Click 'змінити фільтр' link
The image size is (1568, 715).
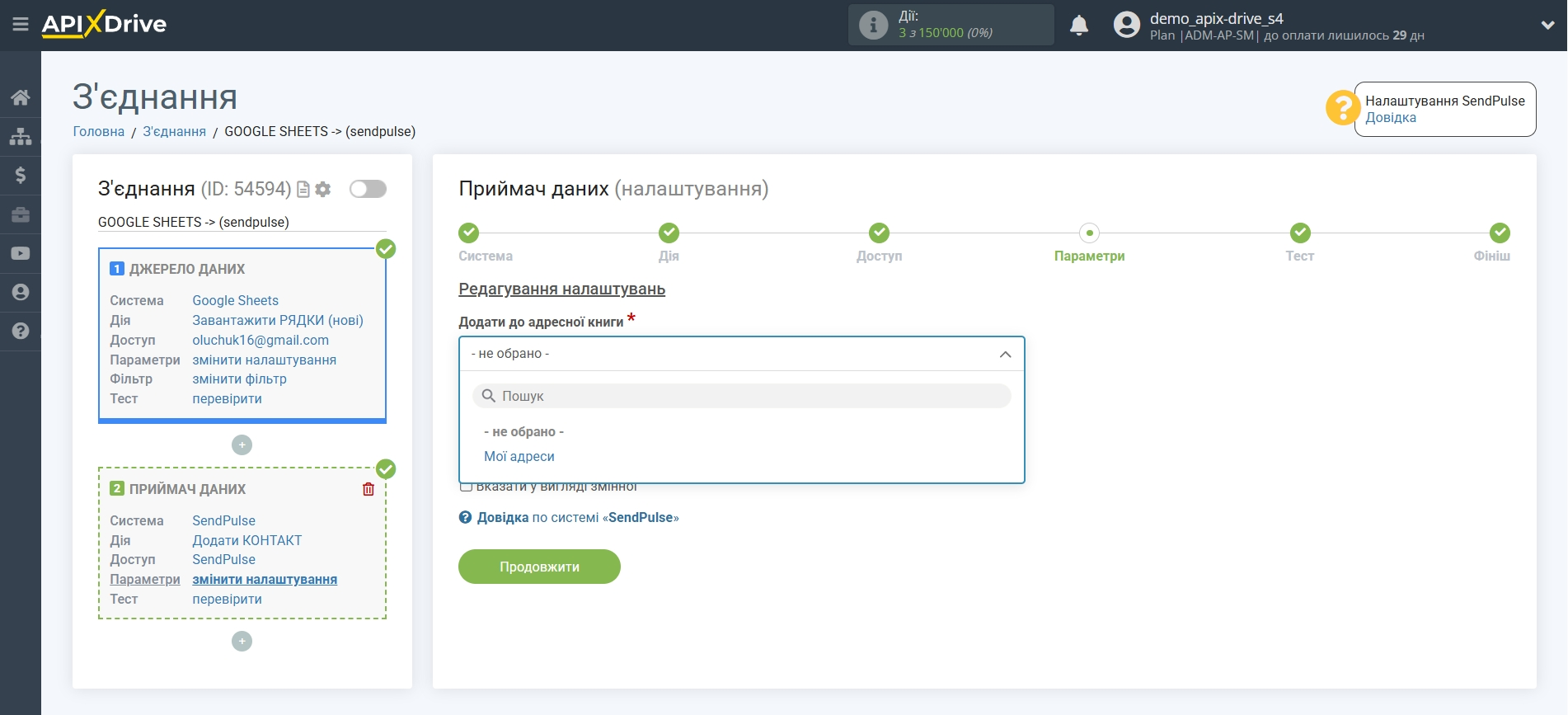[240, 379]
